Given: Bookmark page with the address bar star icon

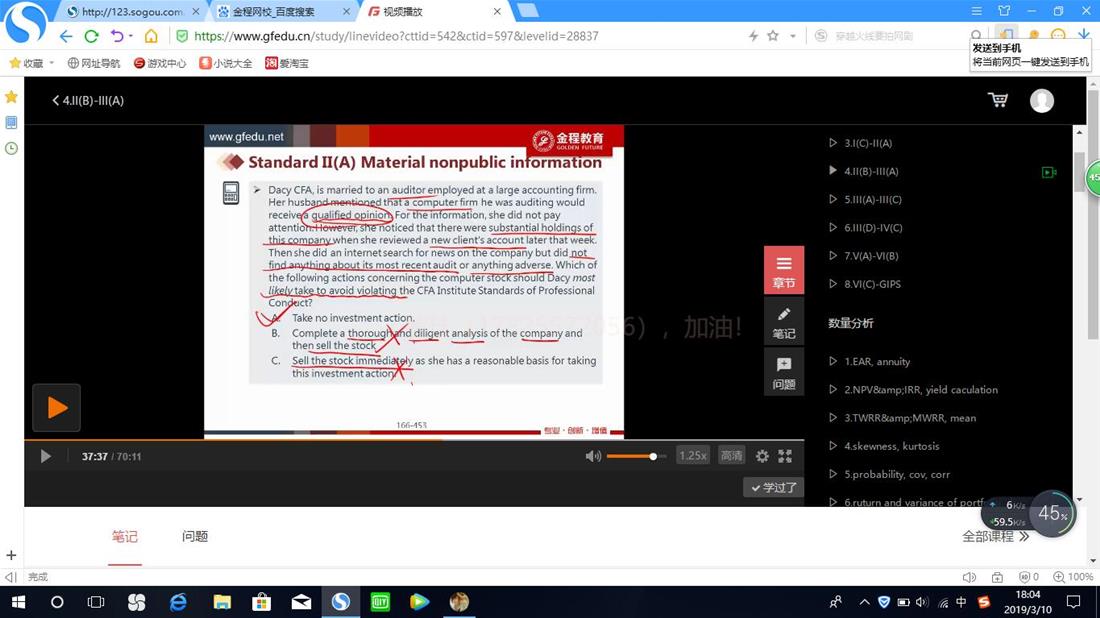Looking at the screenshot, I should click(772, 36).
